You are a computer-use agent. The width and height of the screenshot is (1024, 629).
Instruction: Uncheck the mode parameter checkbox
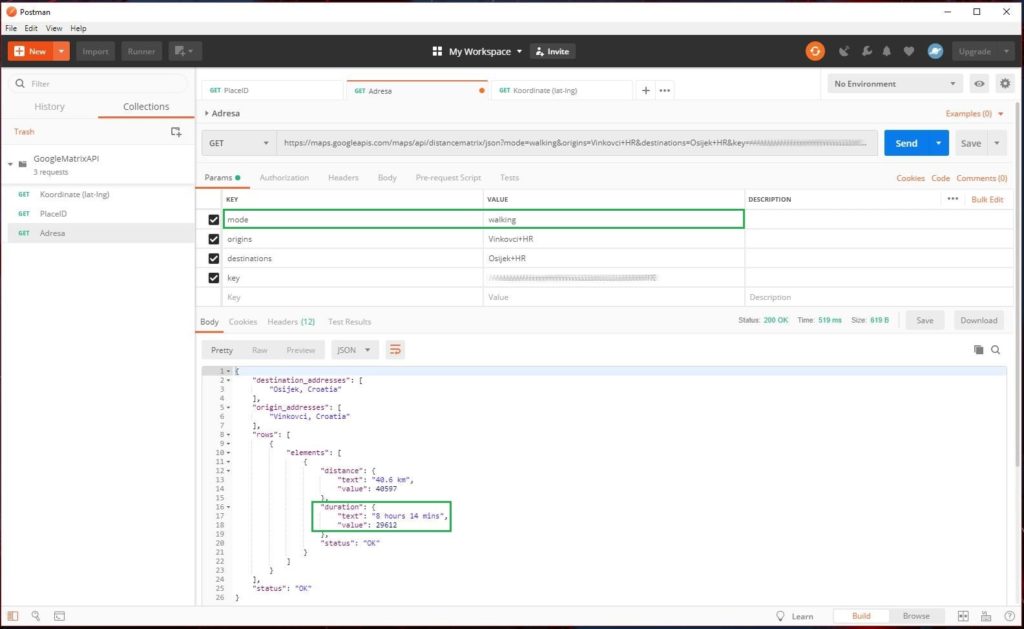[214, 220]
